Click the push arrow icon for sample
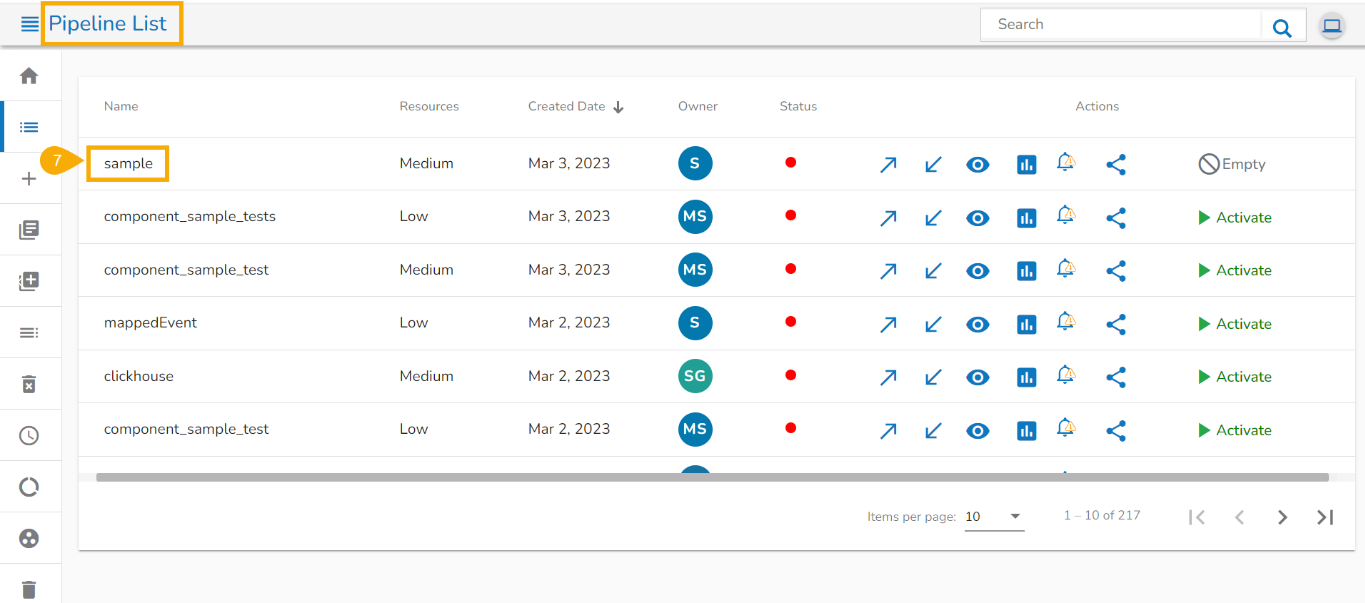 888,165
